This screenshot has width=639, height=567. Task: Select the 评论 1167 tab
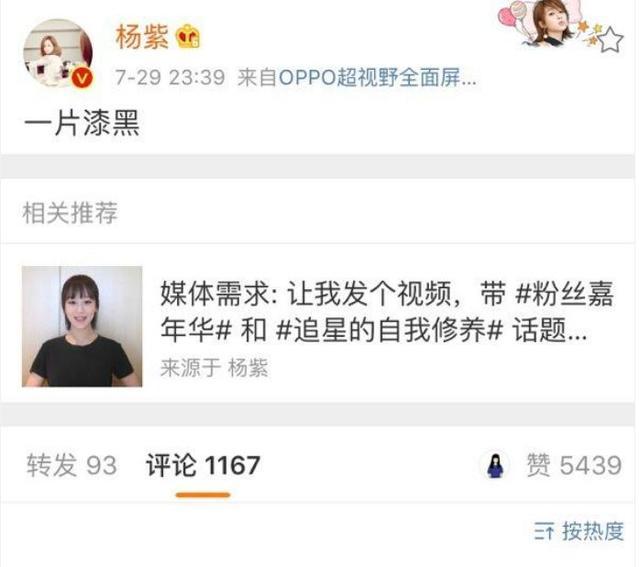[x=203, y=465]
